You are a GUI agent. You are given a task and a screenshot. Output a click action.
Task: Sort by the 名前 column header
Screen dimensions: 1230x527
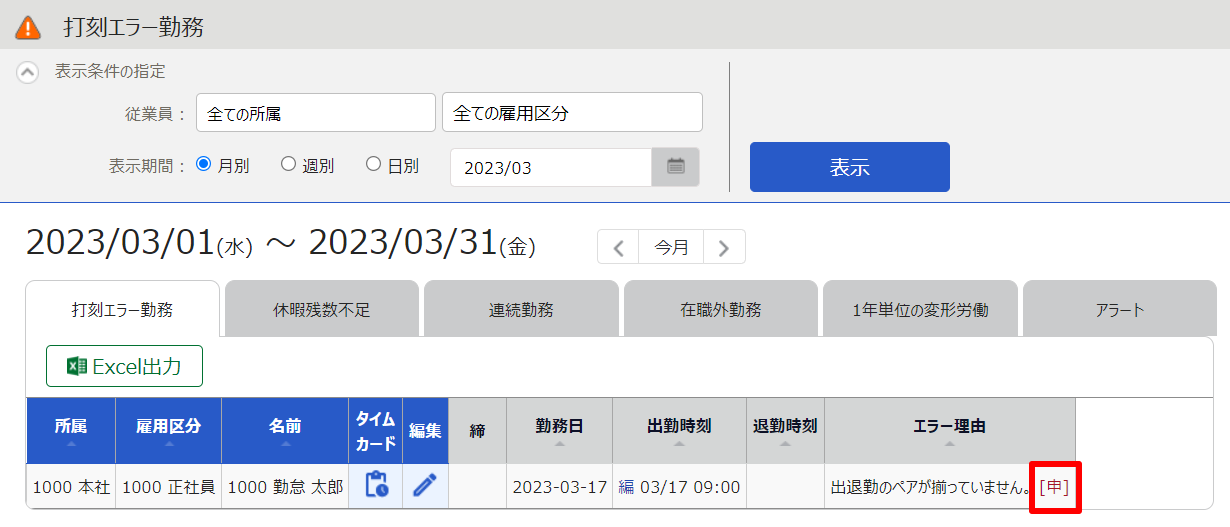[x=285, y=431]
